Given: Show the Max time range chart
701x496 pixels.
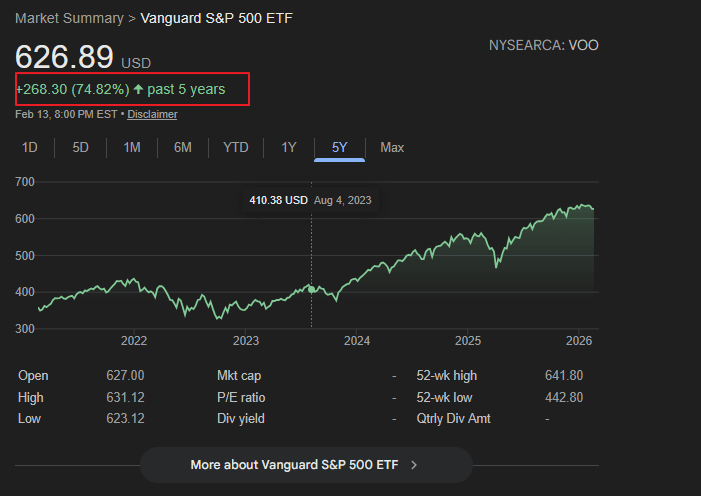Looking at the screenshot, I should pyautogui.click(x=392, y=147).
